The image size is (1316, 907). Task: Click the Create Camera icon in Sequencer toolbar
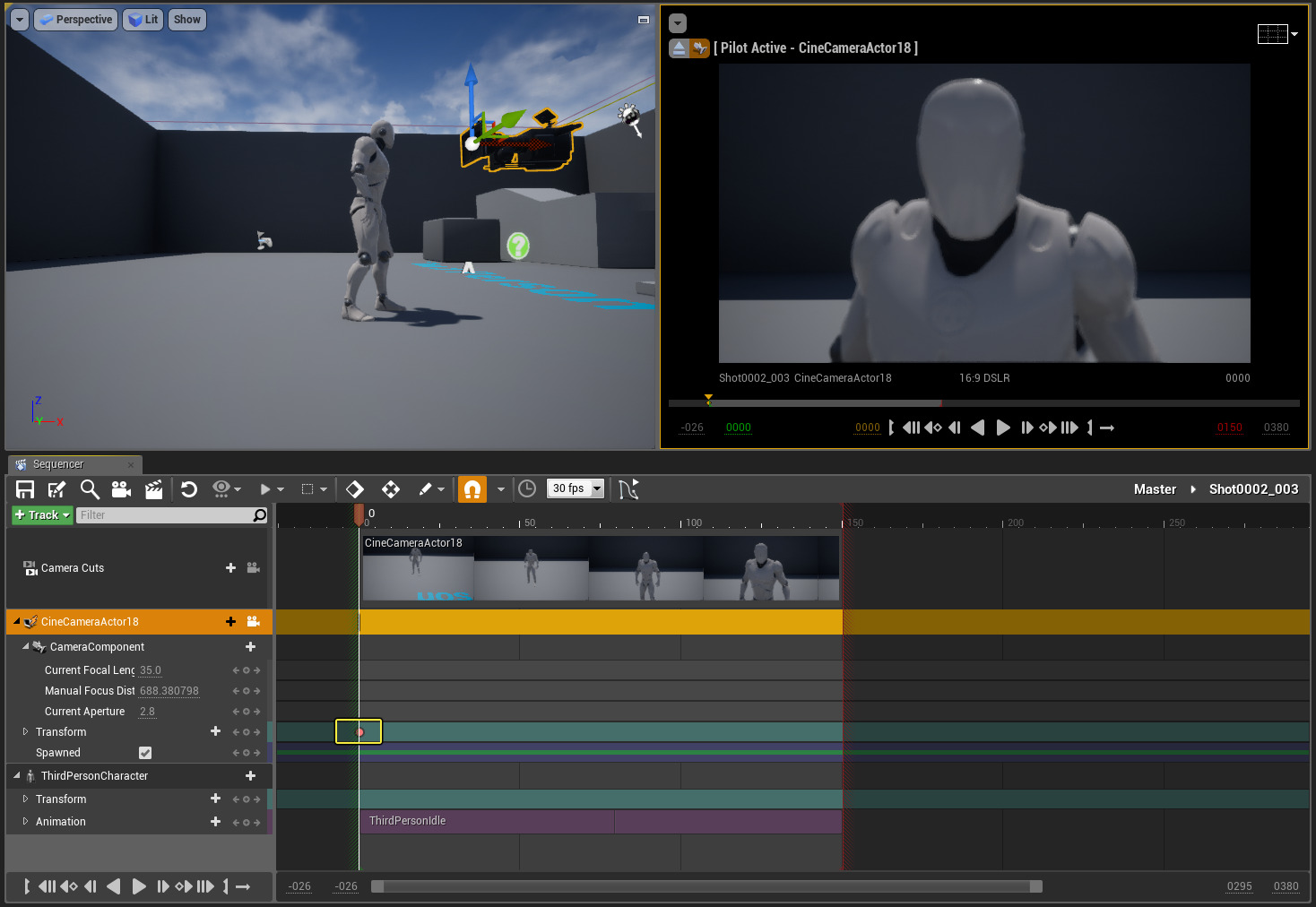tap(121, 489)
